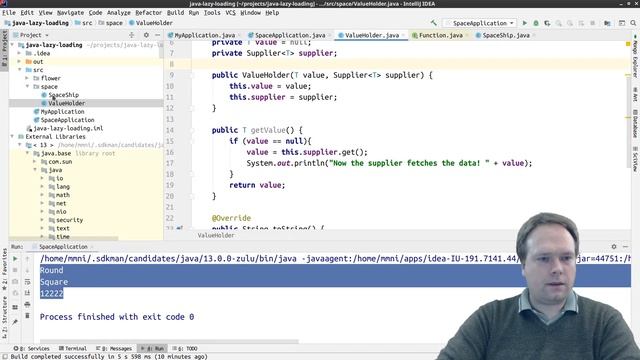Pin the Run tab with pin icon

pyautogui.click(x=15, y=322)
